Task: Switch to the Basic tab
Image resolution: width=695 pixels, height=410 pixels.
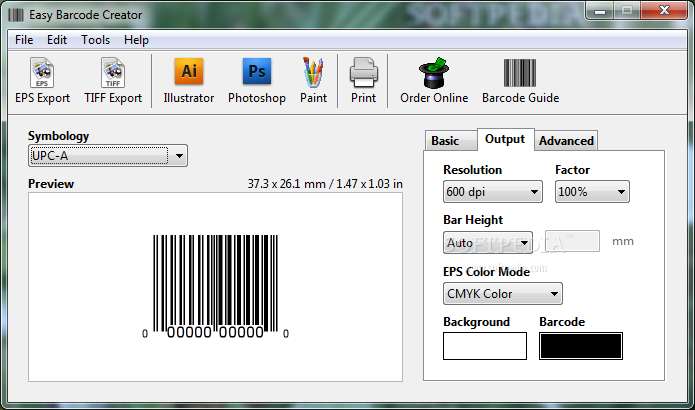Action: click(451, 141)
